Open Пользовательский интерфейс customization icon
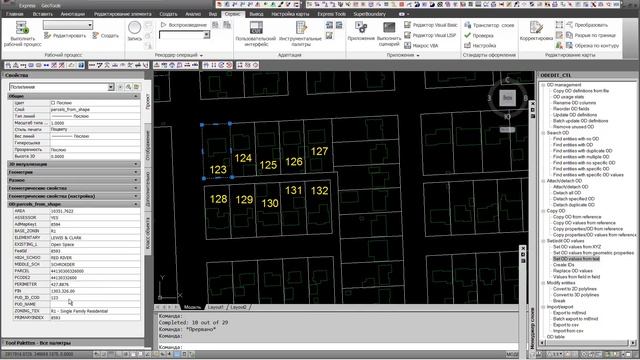Screen dimensions: 640x360 pos(256,27)
